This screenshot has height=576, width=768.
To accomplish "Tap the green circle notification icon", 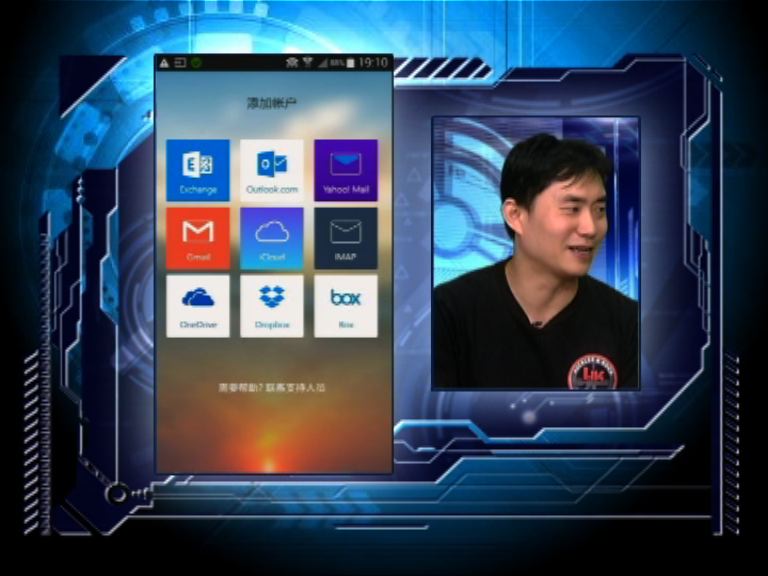I will coord(196,63).
